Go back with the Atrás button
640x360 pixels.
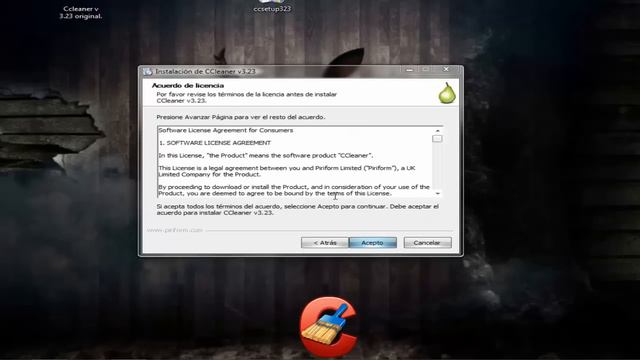[325, 242]
